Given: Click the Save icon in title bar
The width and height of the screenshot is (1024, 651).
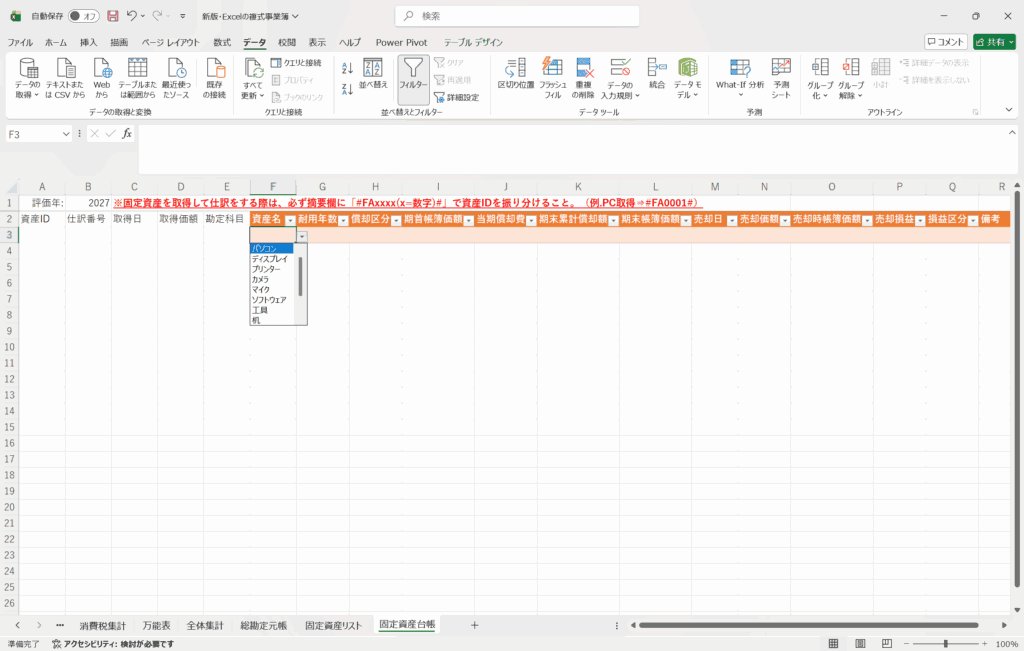Looking at the screenshot, I should coord(112,16).
